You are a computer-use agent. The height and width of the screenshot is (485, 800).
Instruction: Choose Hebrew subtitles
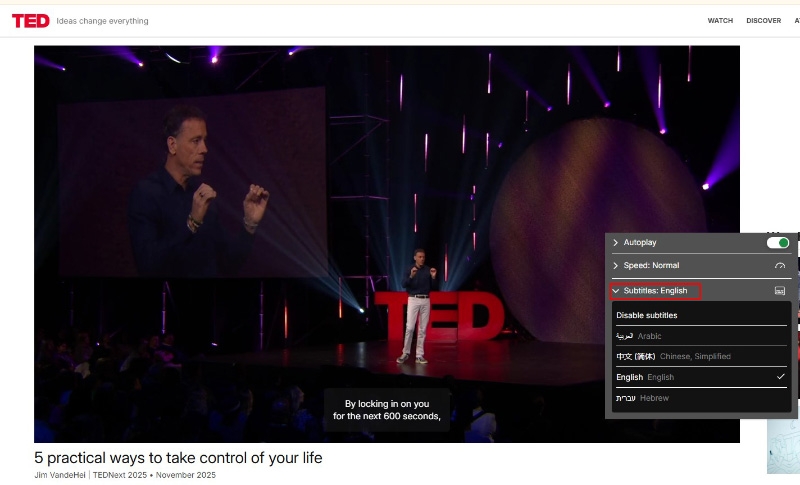(x=701, y=398)
